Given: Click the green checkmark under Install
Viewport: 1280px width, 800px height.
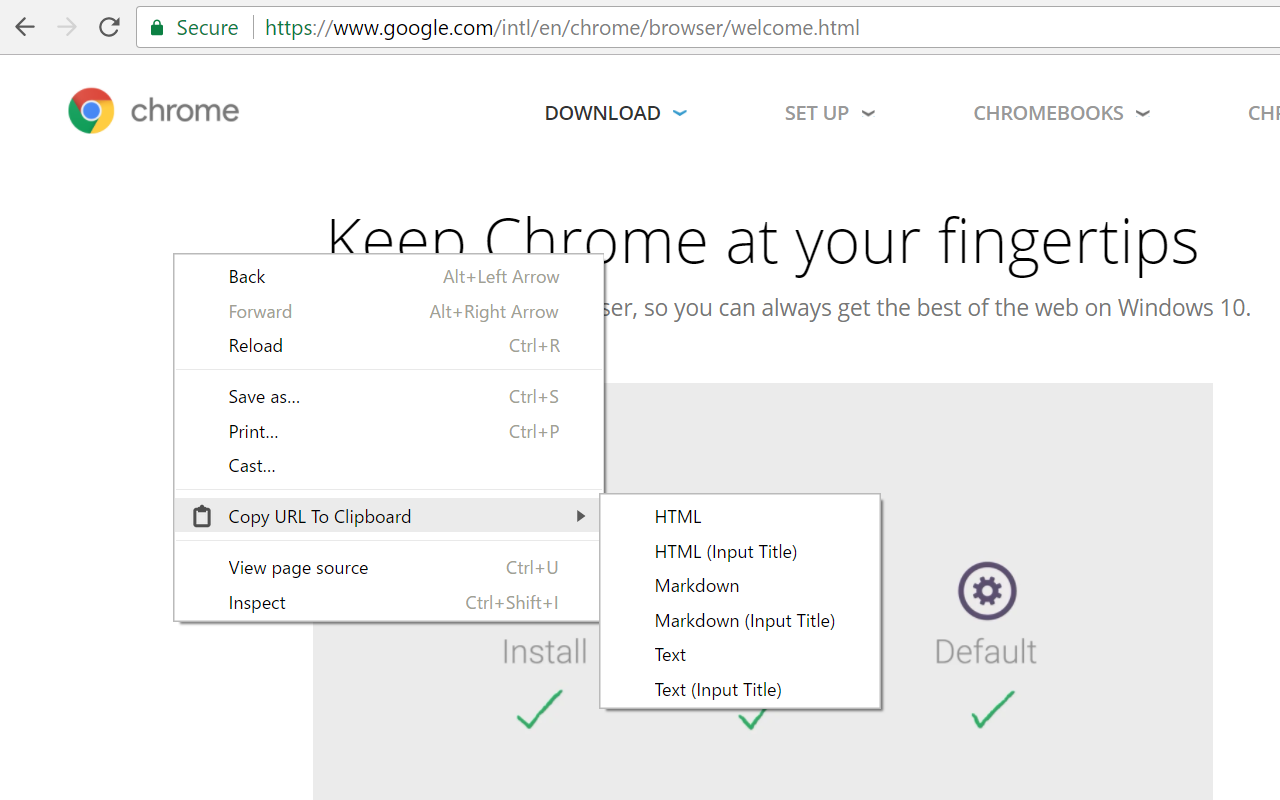Looking at the screenshot, I should click(x=540, y=708).
